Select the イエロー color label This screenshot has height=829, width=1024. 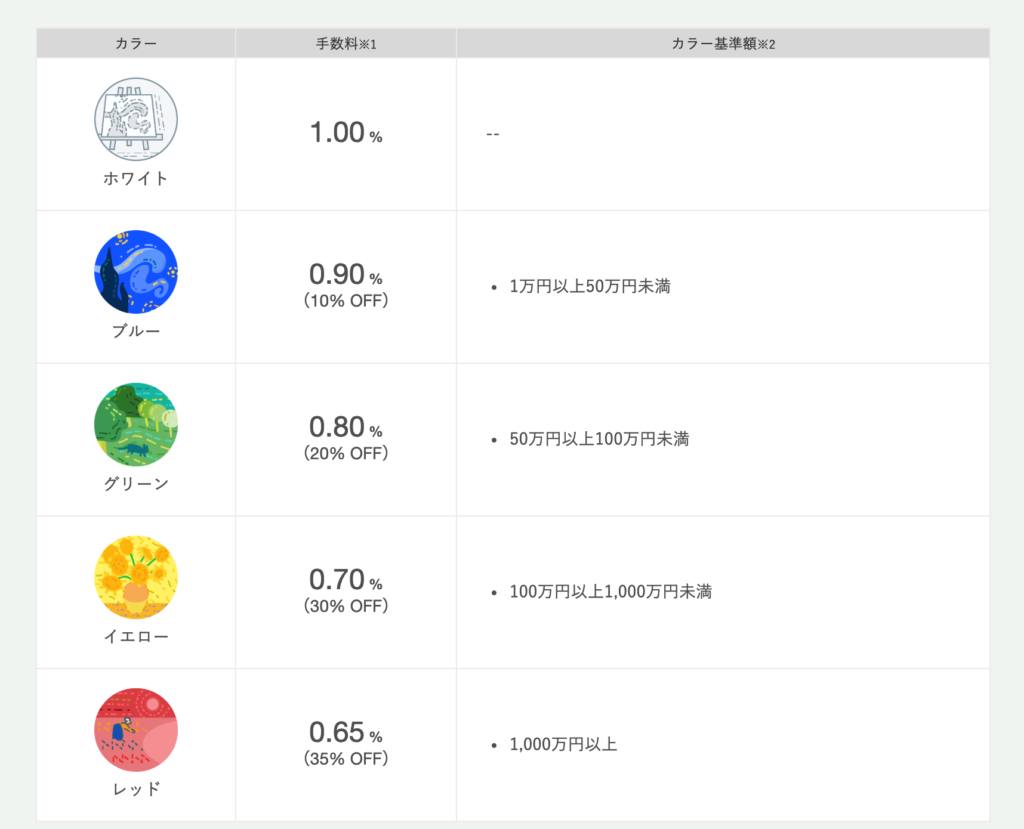point(136,636)
